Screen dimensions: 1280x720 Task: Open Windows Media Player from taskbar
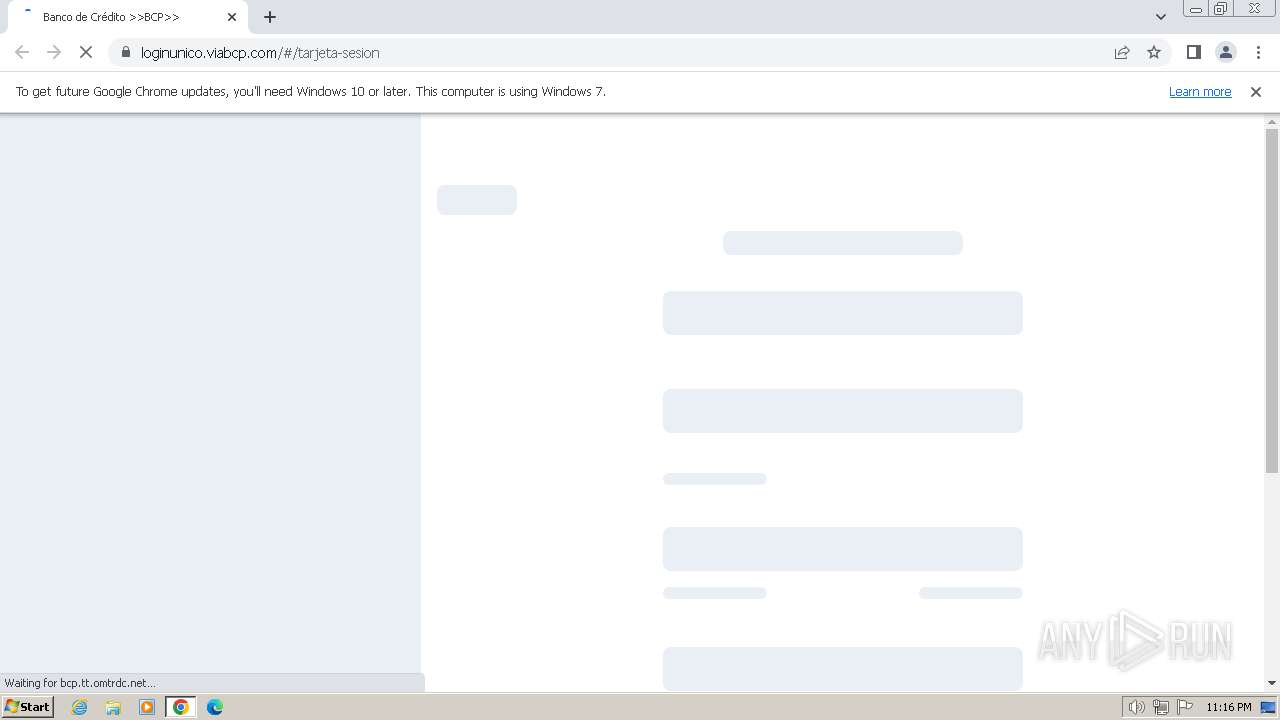click(x=147, y=707)
